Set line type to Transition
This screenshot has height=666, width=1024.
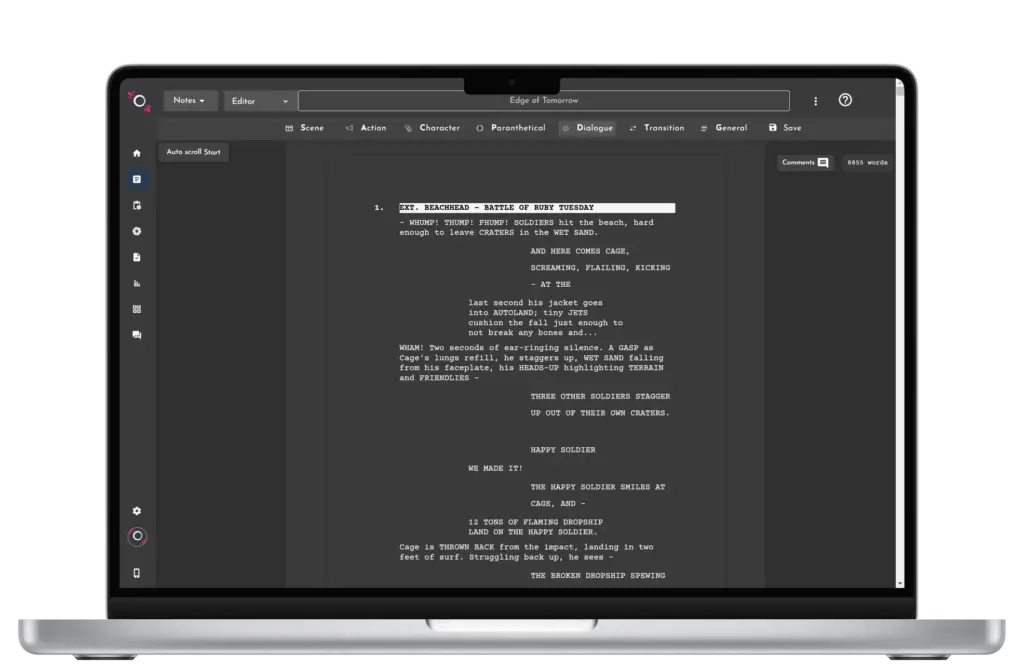(x=657, y=128)
